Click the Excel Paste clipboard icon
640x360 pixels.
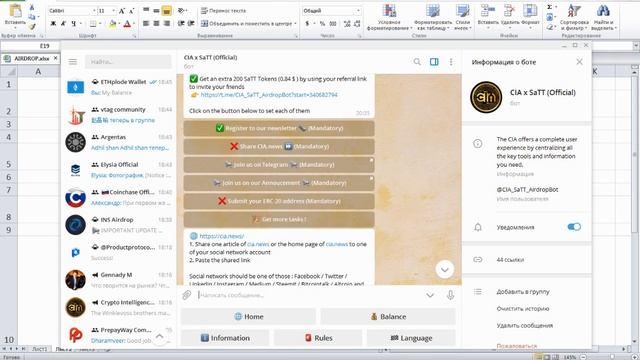tap(15, 11)
